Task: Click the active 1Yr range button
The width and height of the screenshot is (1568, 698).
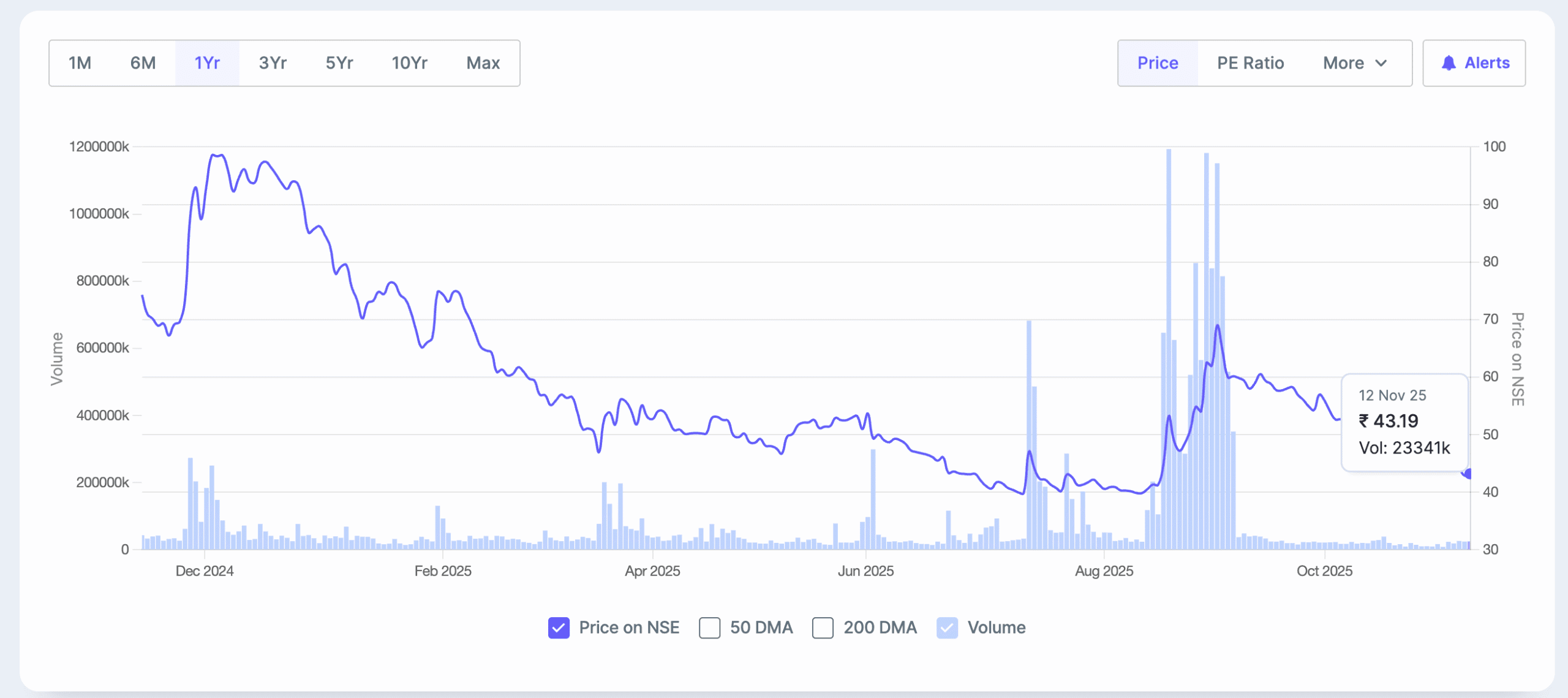Action: (207, 63)
